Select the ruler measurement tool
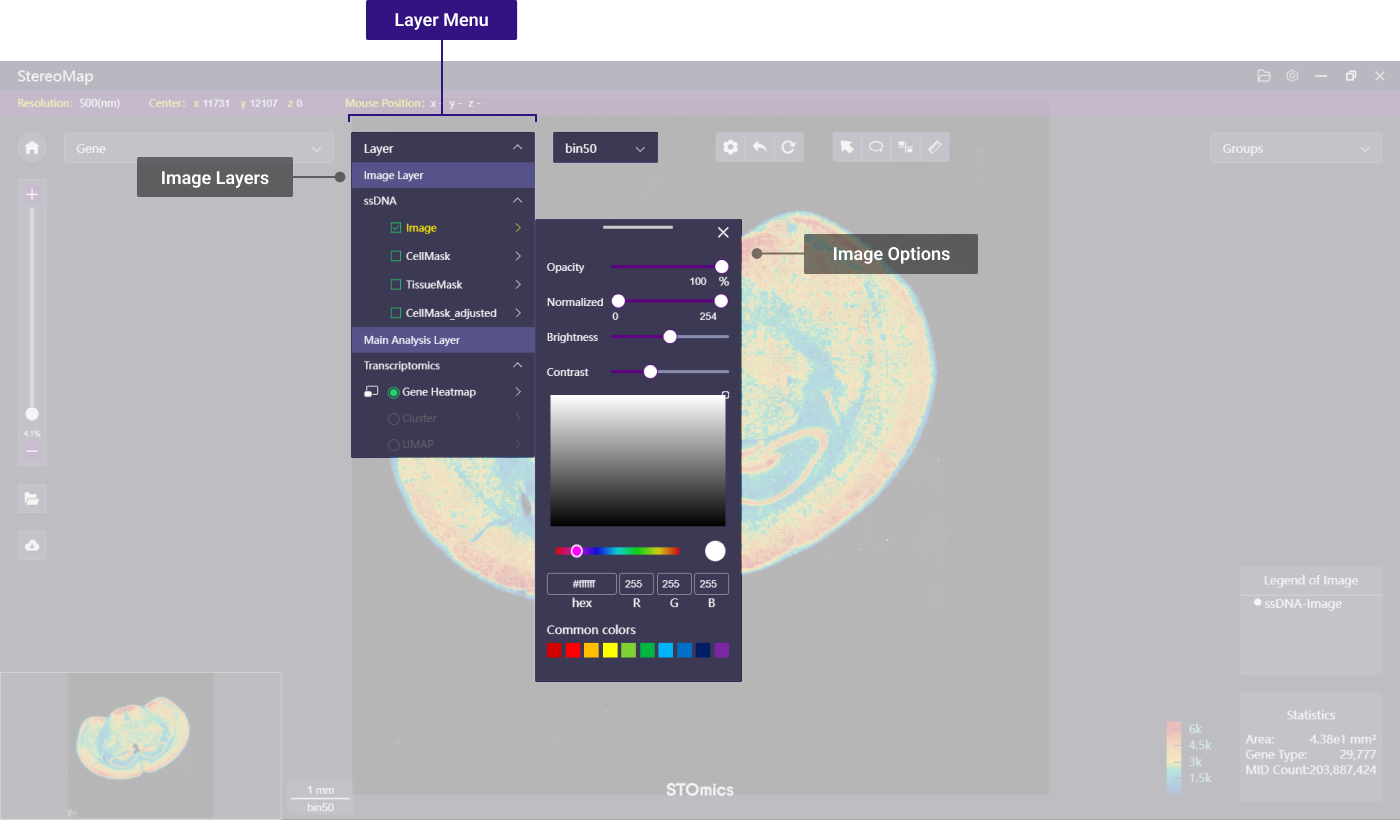 click(934, 147)
